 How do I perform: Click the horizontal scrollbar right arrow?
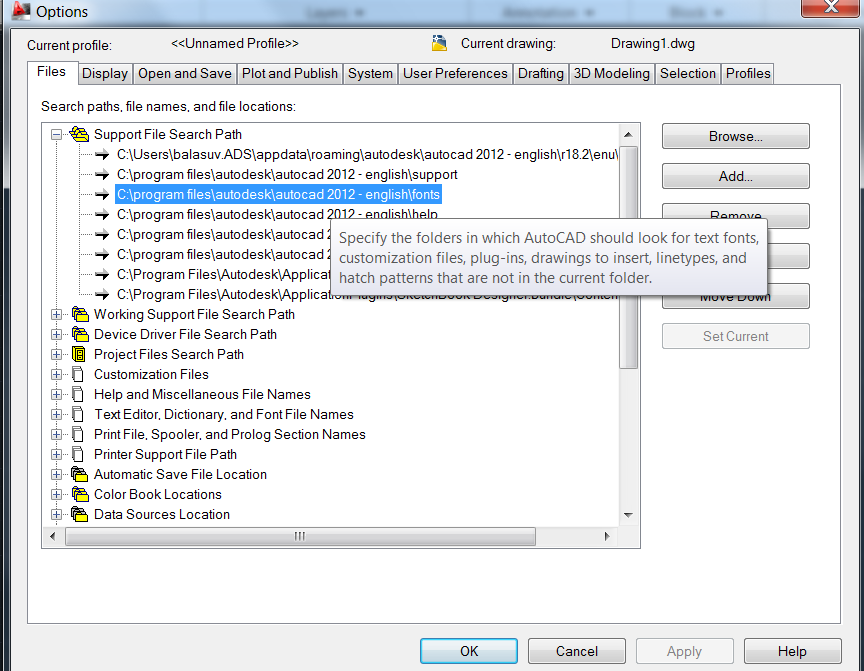[x=607, y=537]
